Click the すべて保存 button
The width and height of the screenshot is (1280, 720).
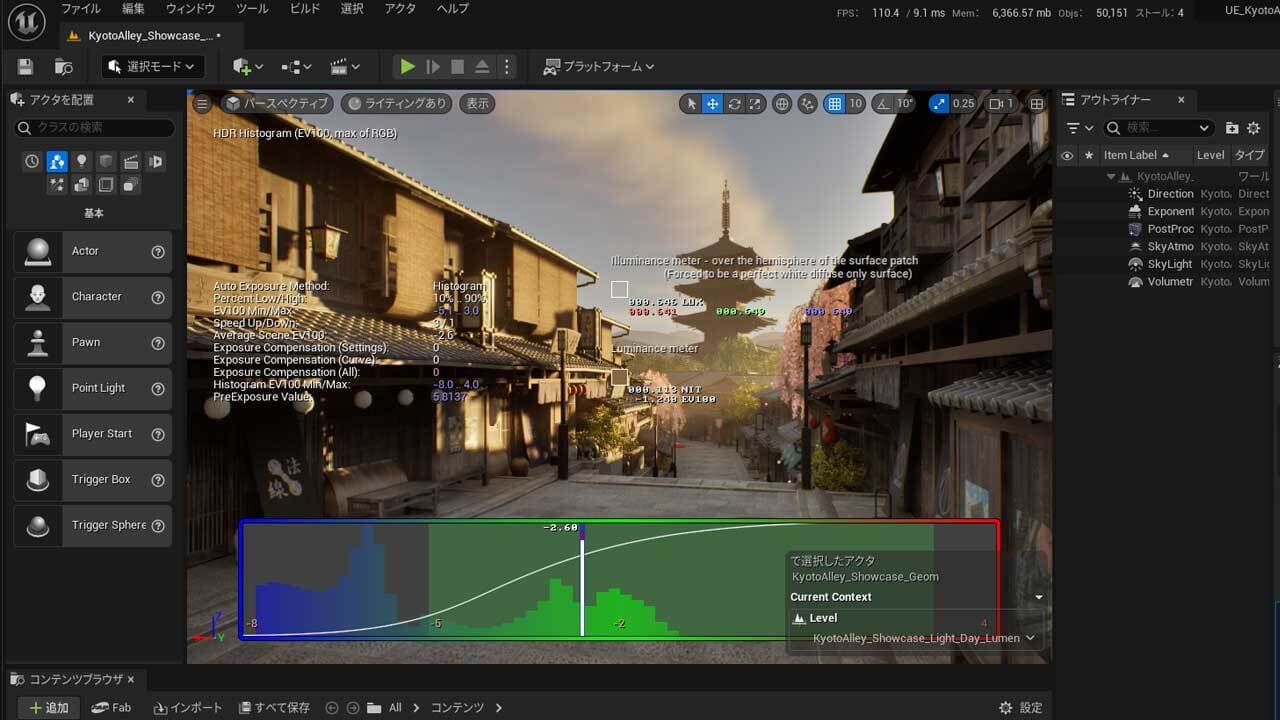click(274, 707)
